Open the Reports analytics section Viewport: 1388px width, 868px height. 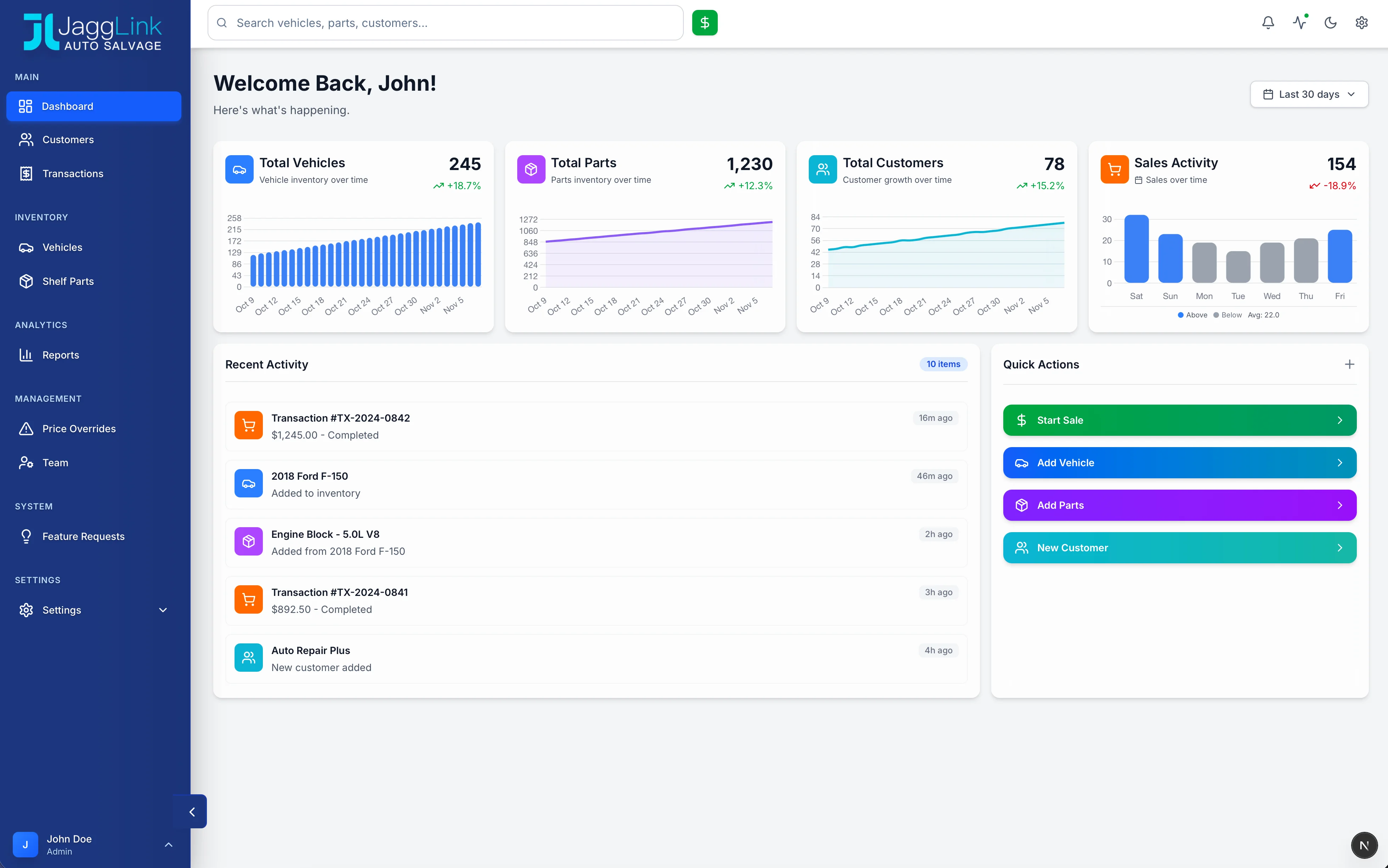60,355
